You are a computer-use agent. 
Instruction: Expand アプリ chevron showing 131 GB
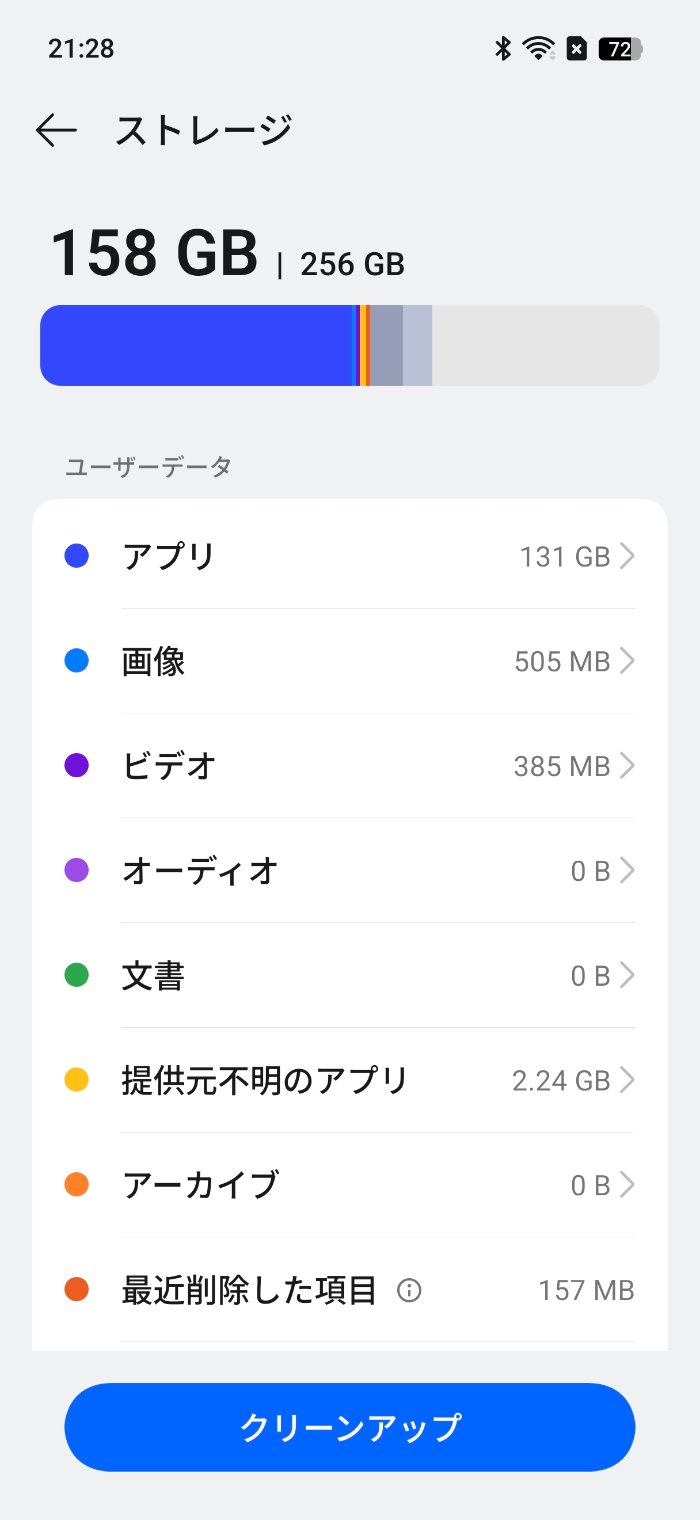click(x=627, y=556)
